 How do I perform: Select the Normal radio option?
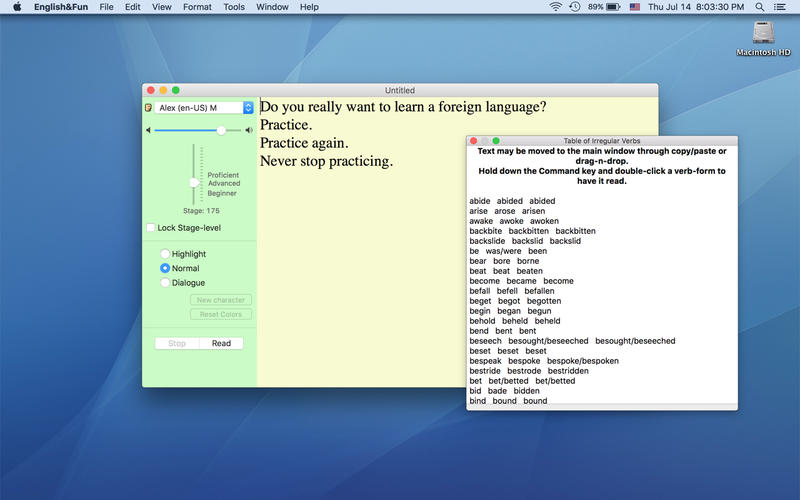pyautogui.click(x=165, y=268)
